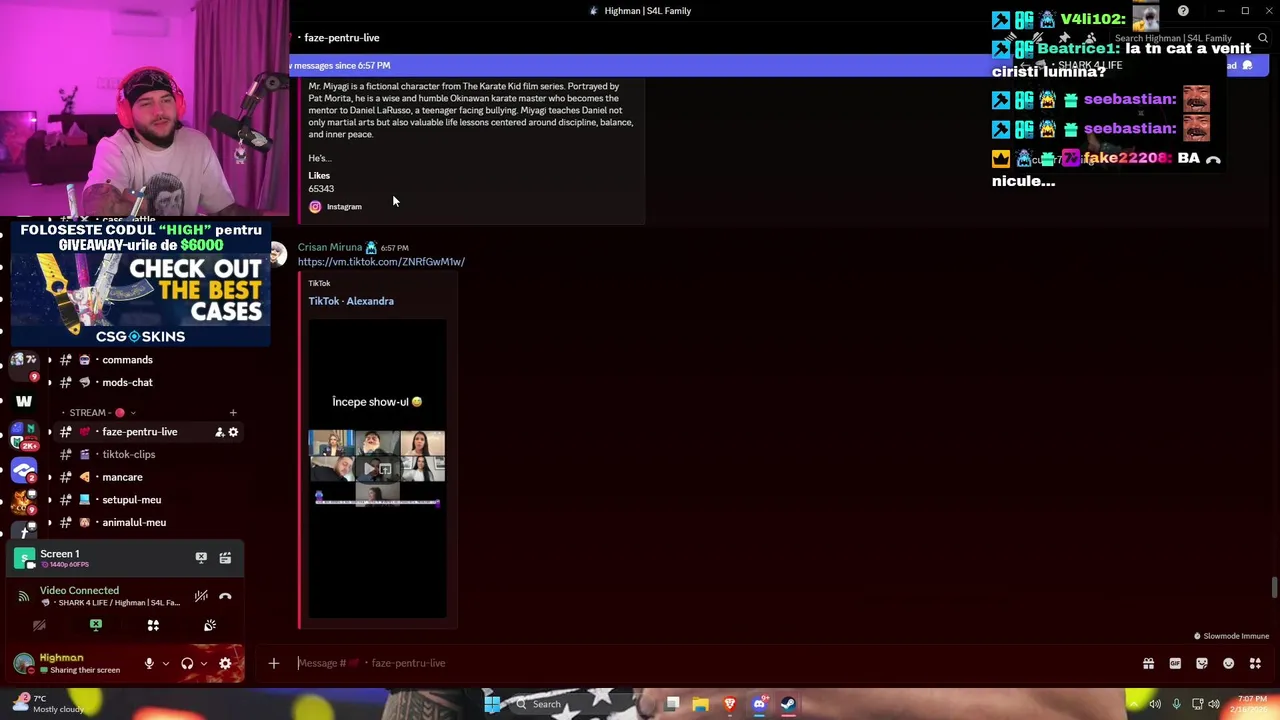Stop streaming Screen 1
This screenshot has width=1280, height=720.
pyautogui.click(x=201, y=558)
